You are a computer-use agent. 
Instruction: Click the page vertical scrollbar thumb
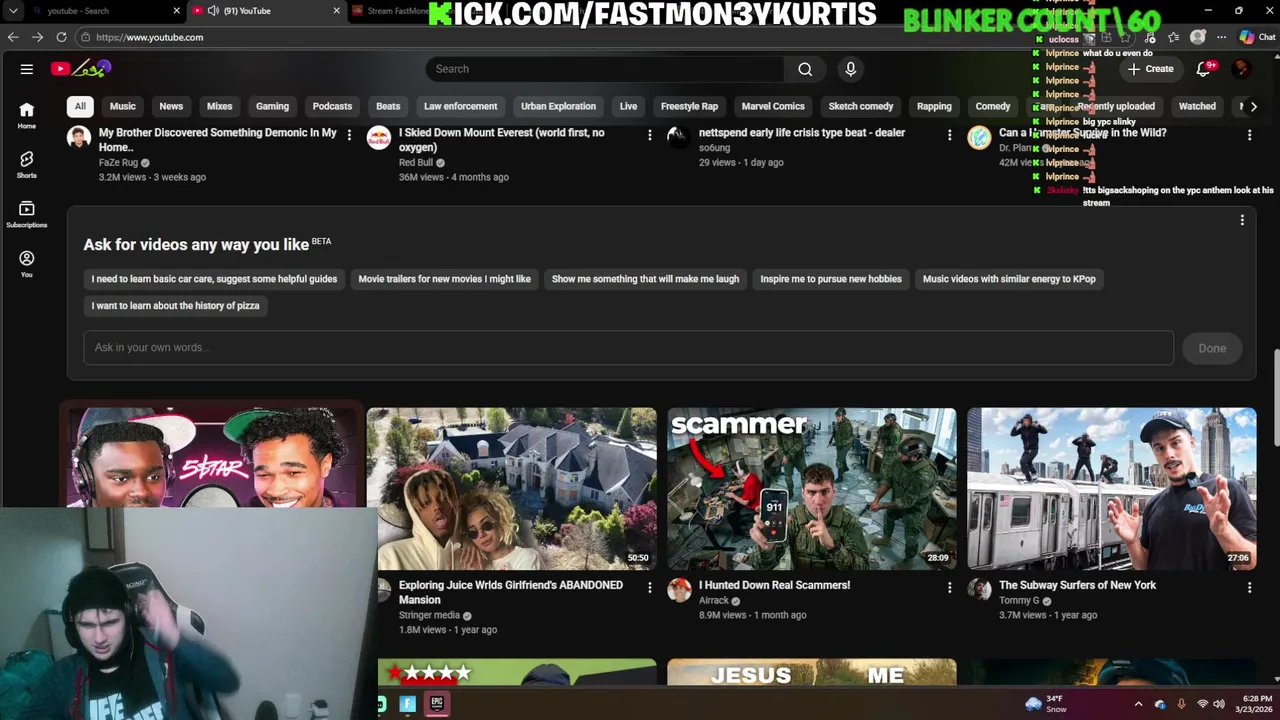pyautogui.click(x=1275, y=398)
